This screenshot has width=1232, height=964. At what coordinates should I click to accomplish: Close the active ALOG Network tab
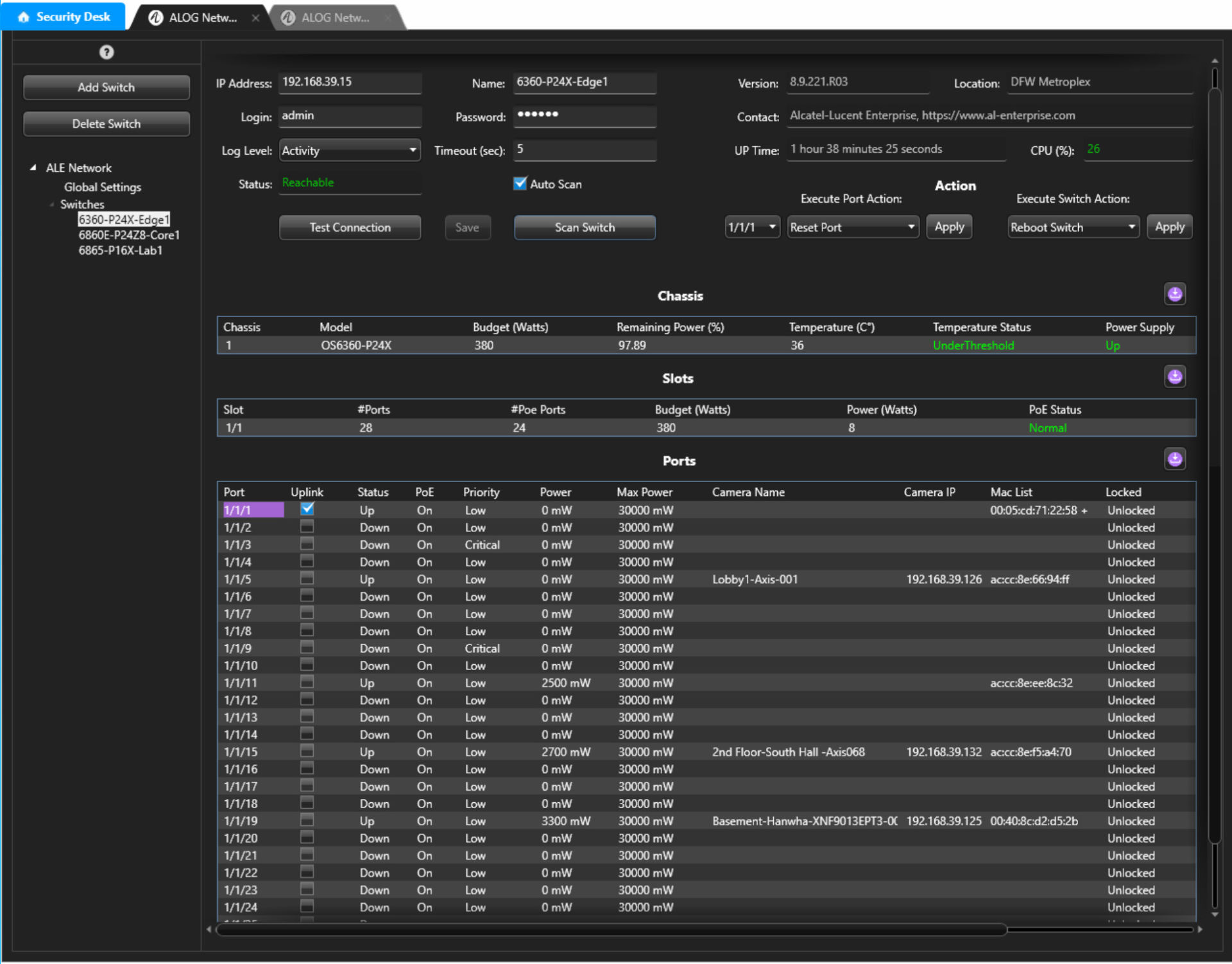pyautogui.click(x=255, y=18)
